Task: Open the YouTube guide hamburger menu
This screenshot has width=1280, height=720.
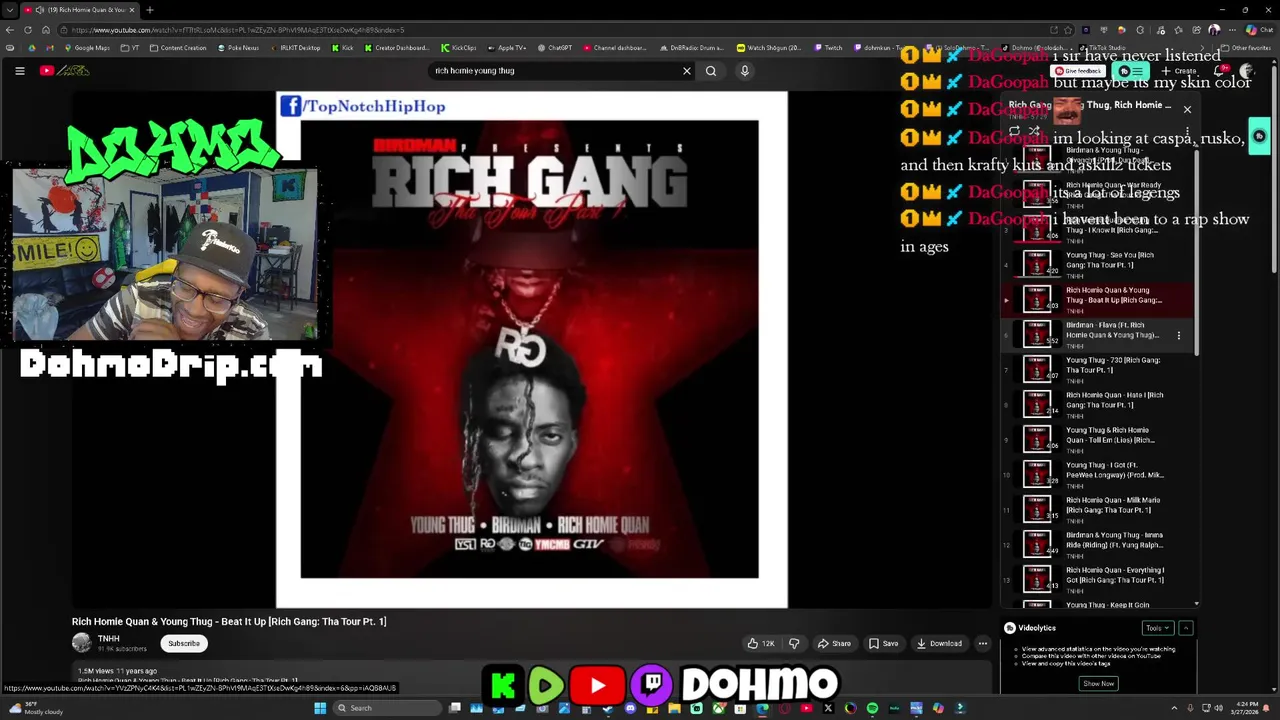Action: coord(19,71)
